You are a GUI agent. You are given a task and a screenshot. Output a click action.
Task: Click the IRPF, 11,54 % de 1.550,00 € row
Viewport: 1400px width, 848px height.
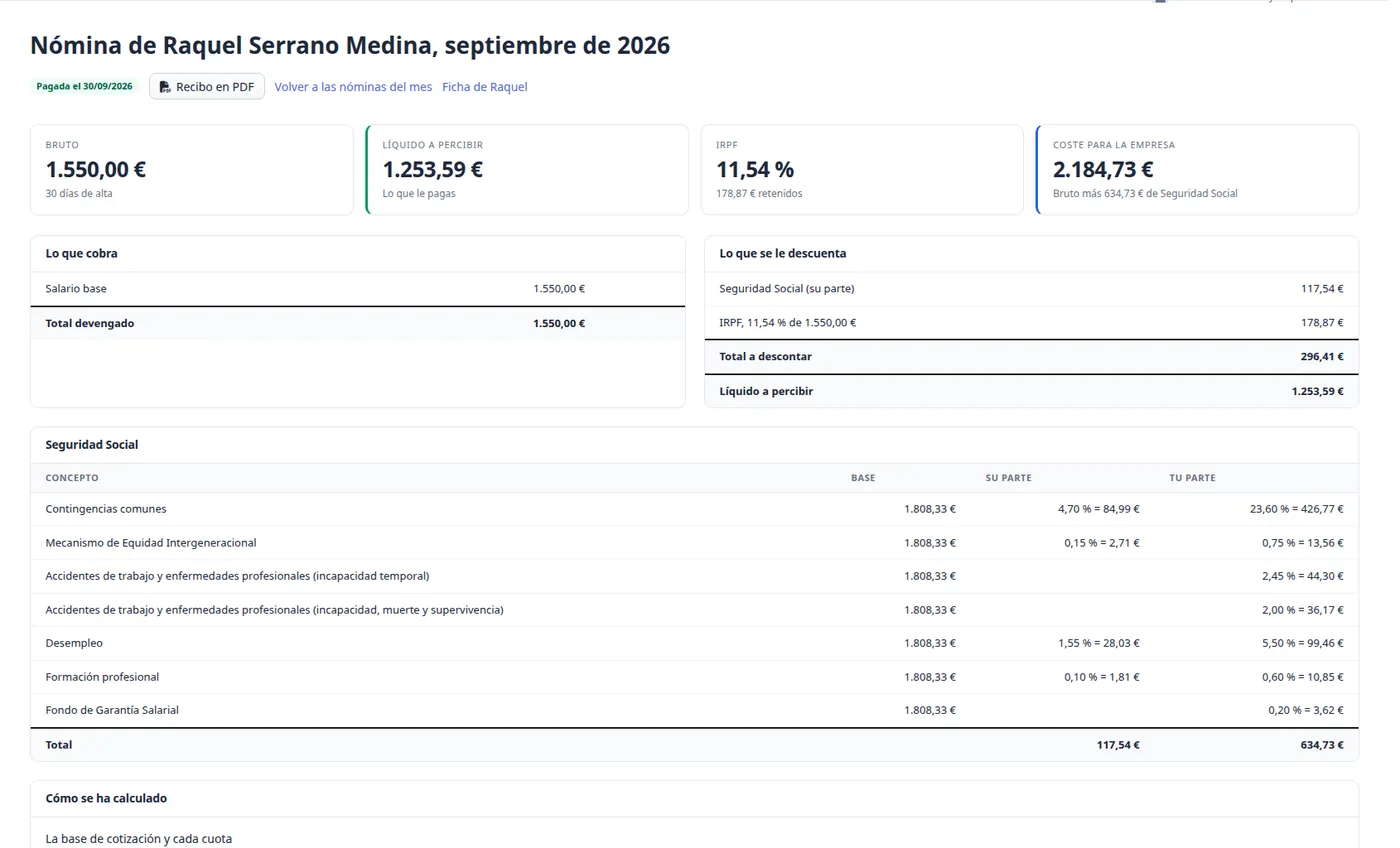(1031, 323)
